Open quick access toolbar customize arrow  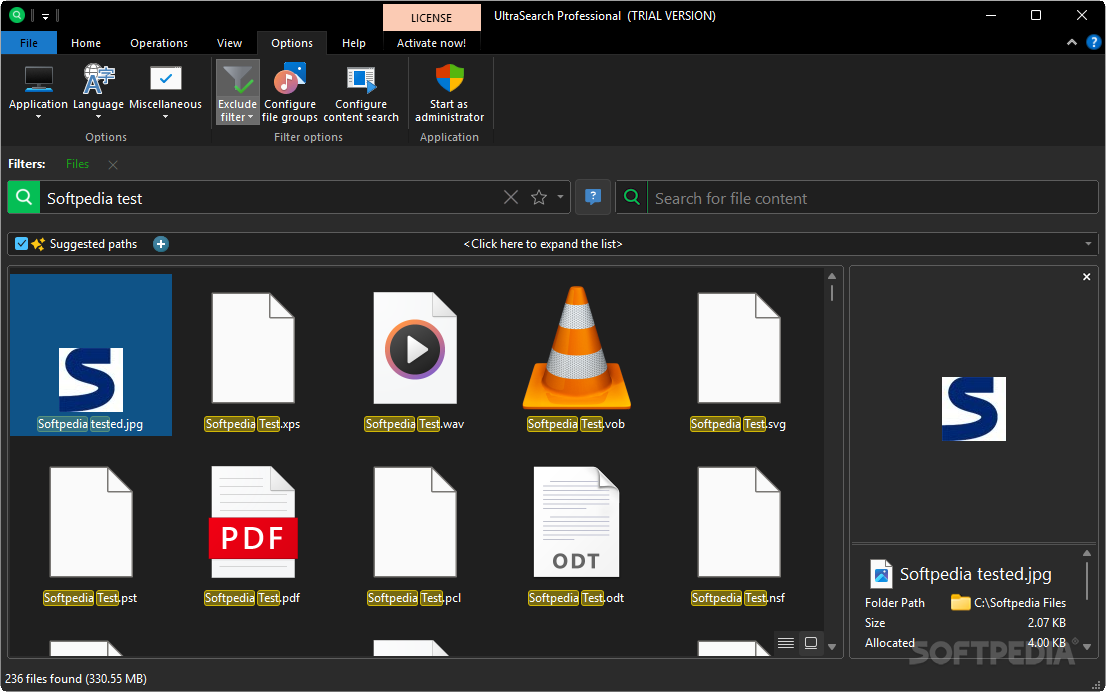45,16
